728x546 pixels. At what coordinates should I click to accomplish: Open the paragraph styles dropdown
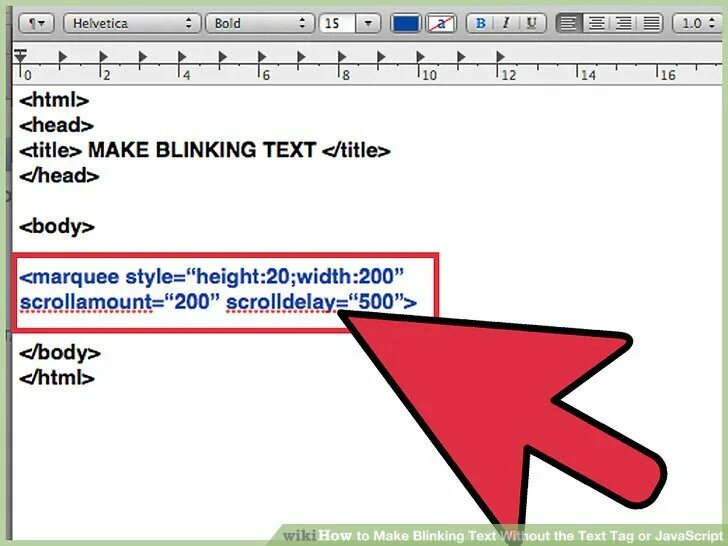(x=36, y=23)
